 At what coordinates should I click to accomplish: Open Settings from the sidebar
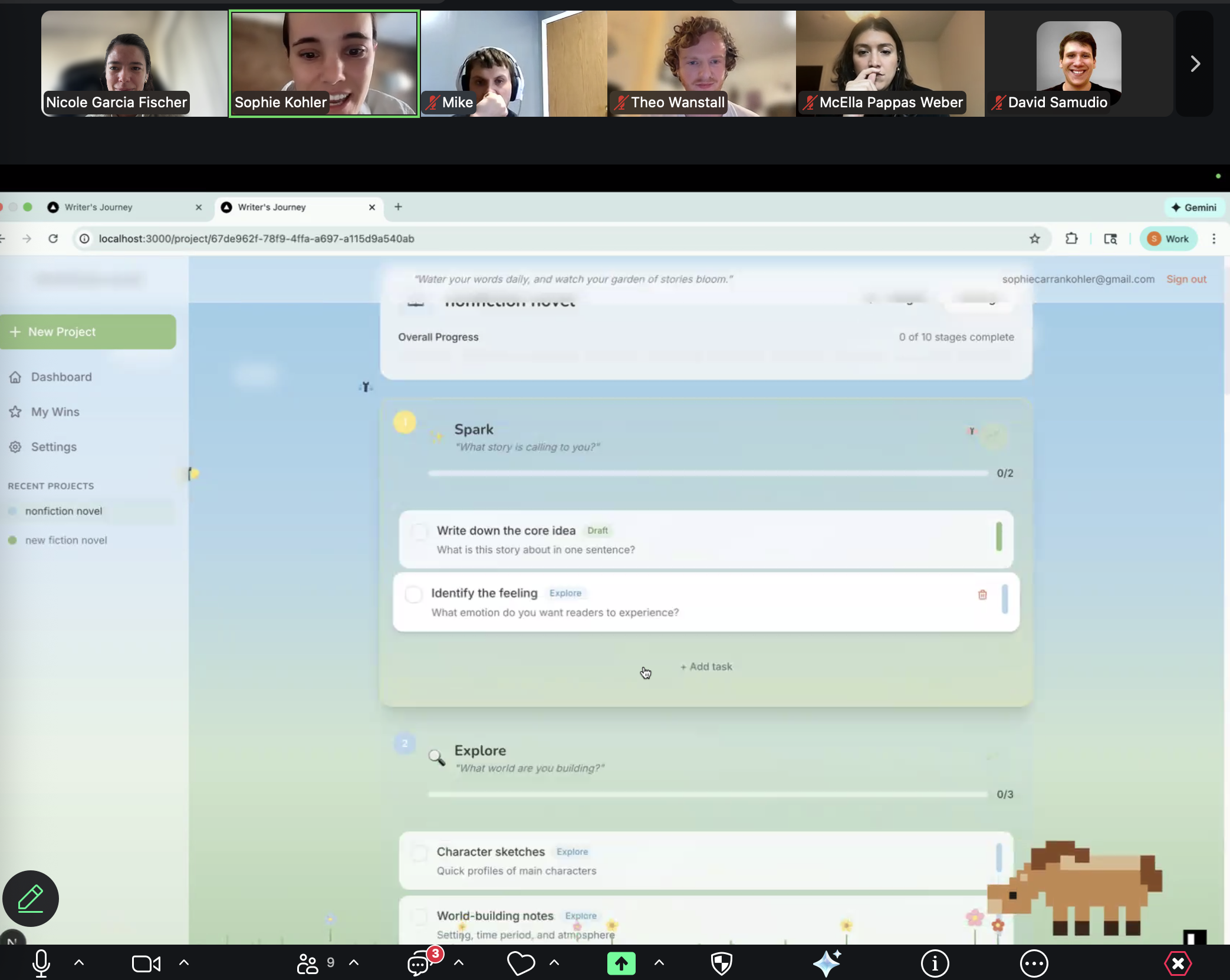(x=54, y=446)
